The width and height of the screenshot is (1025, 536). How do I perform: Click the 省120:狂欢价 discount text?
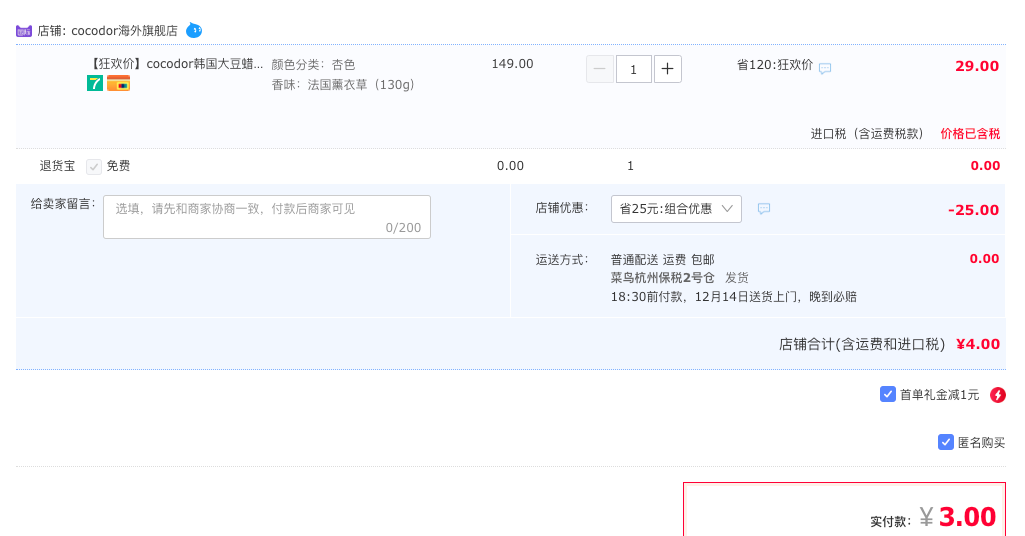click(x=775, y=65)
